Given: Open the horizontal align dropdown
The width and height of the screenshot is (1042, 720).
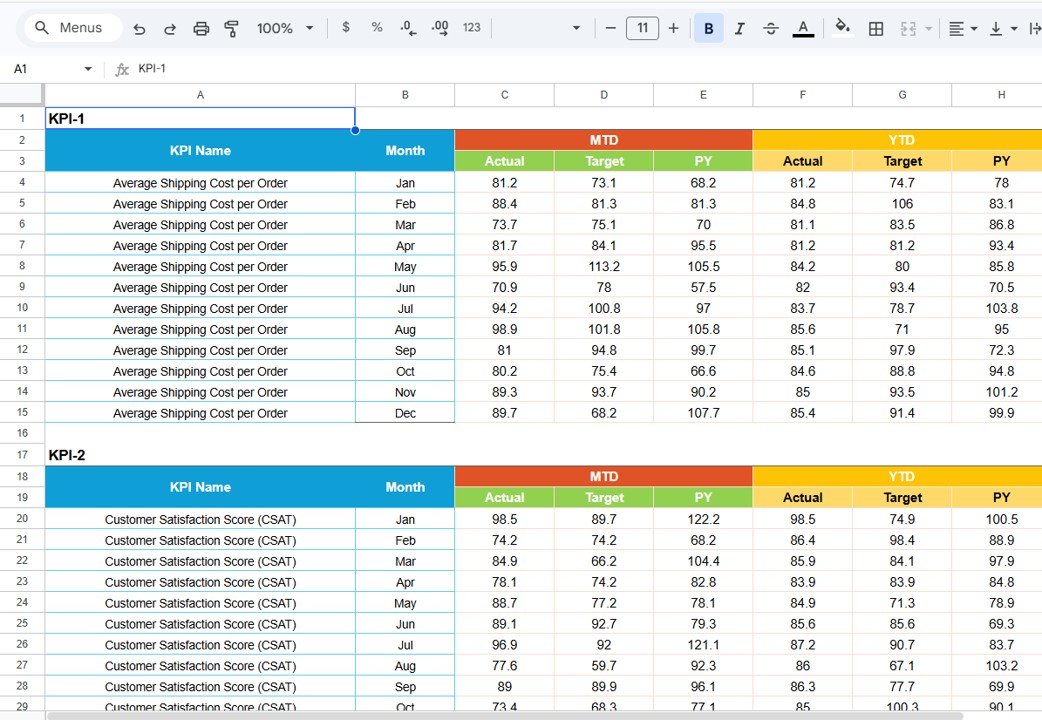Looking at the screenshot, I should [x=972, y=28].
